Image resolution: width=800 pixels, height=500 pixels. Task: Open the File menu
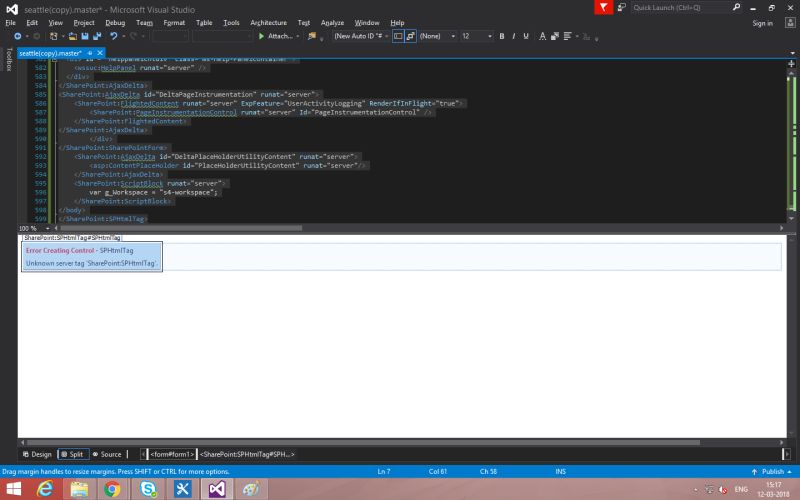[x=10, y=22]
